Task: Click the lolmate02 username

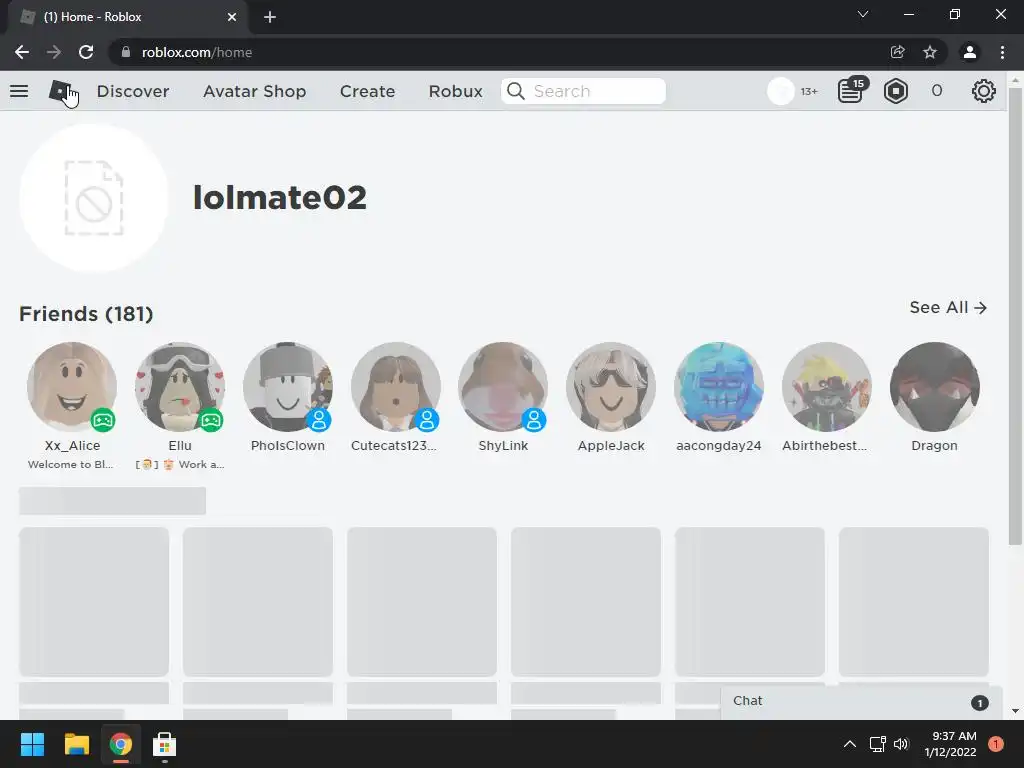Action: click(x=280, y=197)
